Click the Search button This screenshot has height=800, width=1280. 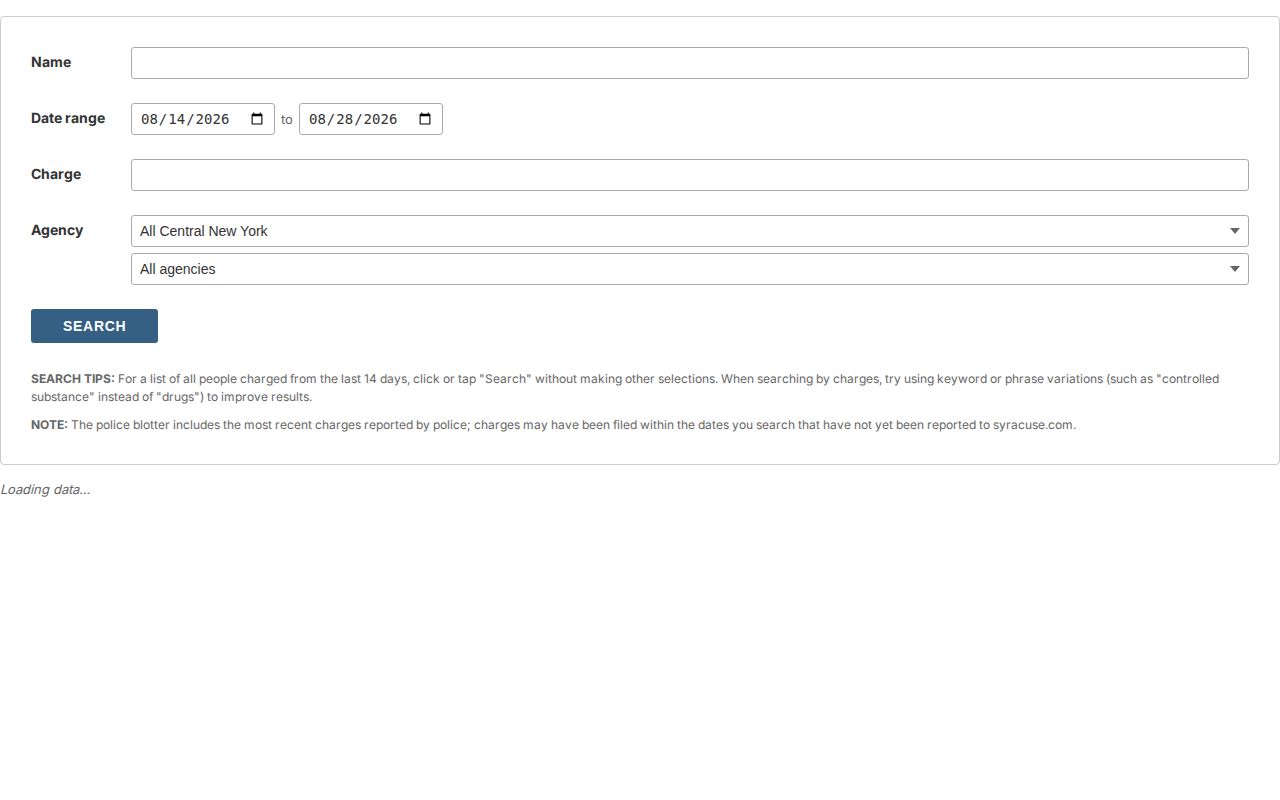(x=94, y=326)
